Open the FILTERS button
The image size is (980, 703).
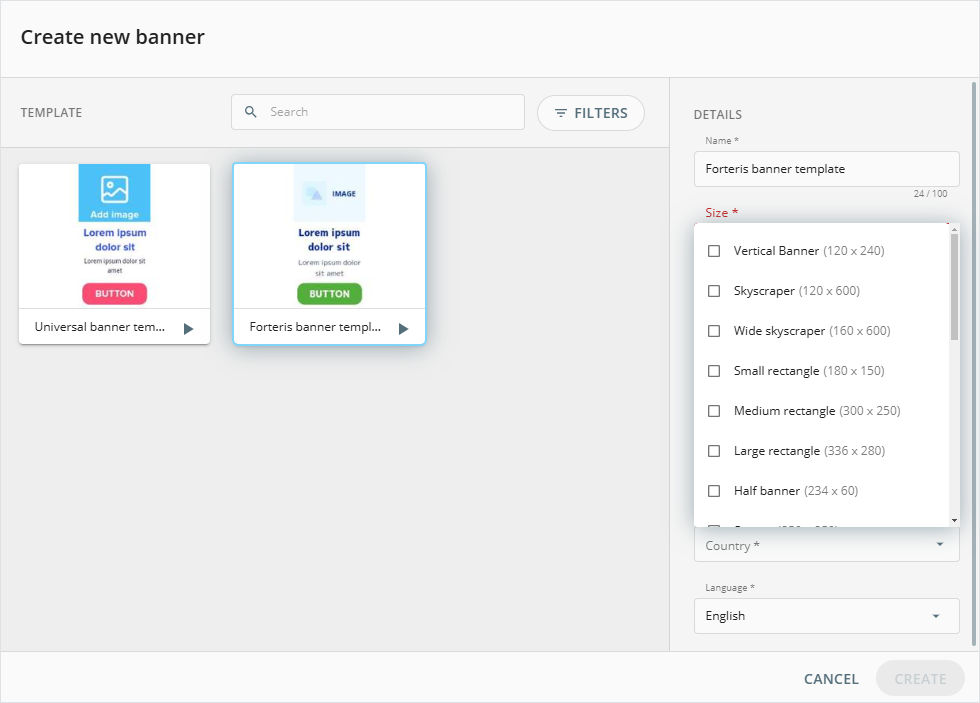point(590,113)
